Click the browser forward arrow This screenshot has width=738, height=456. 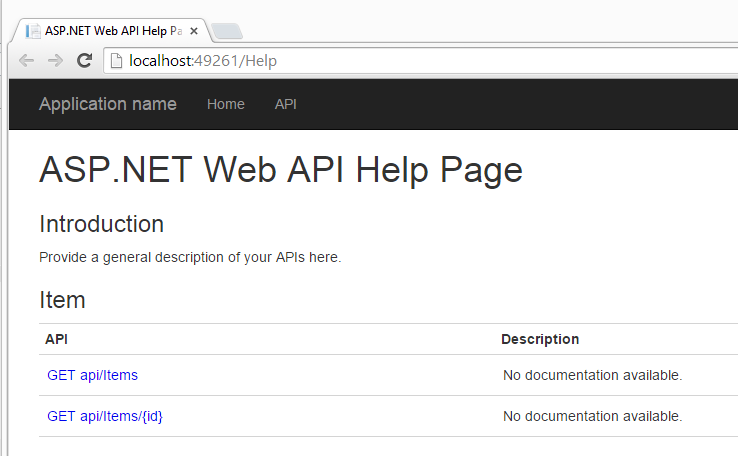click(55, 61)
